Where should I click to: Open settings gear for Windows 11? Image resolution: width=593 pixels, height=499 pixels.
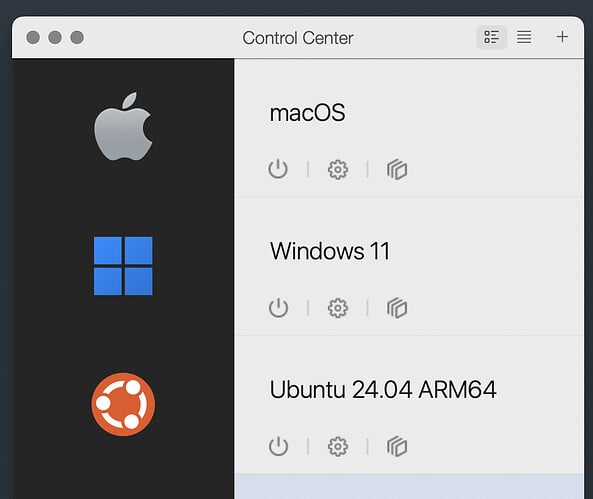[x=338, y=308]
